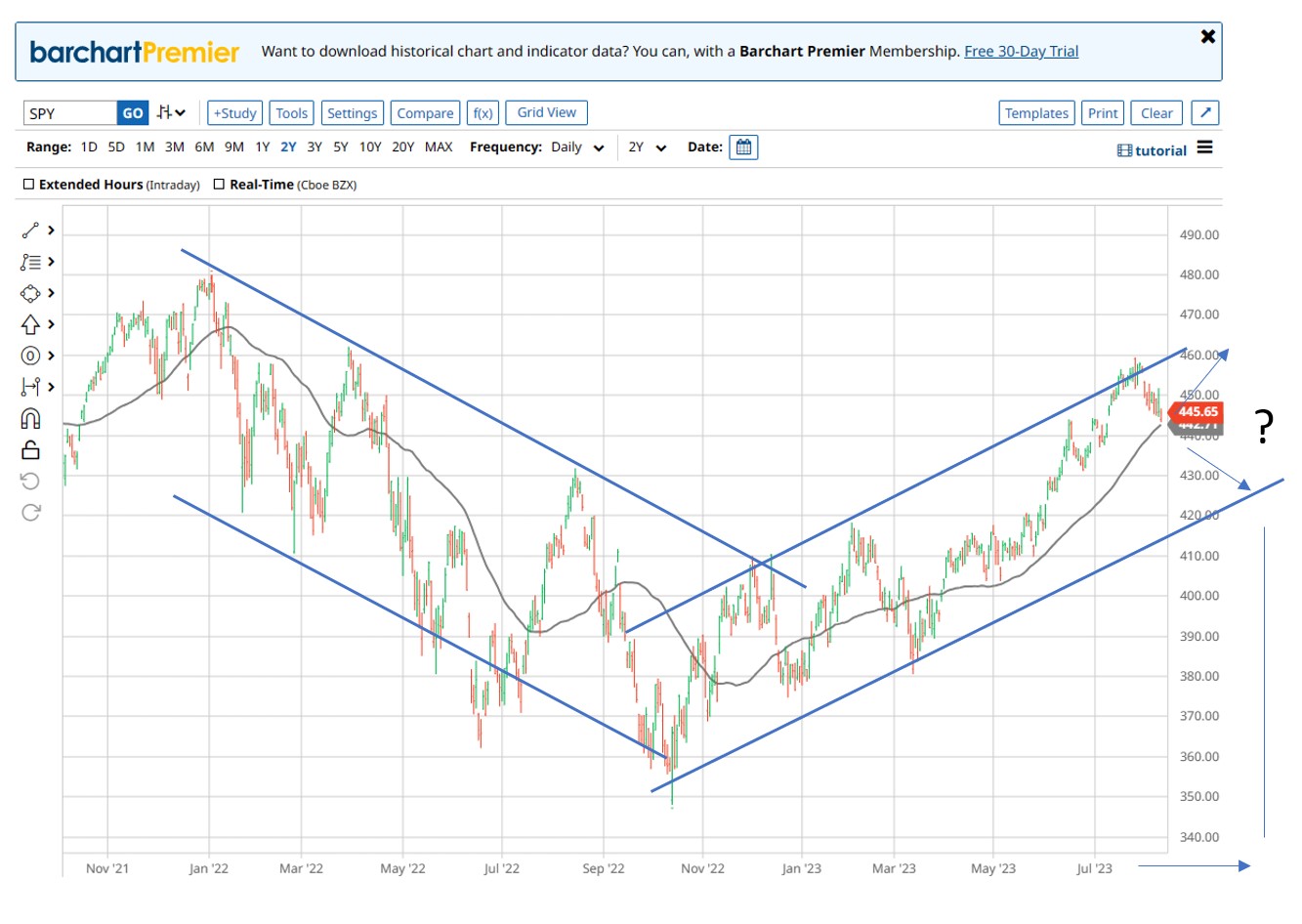Expand the annotation tool options arrow
This screenshot has width=1302, height=924.
[51, 356]
